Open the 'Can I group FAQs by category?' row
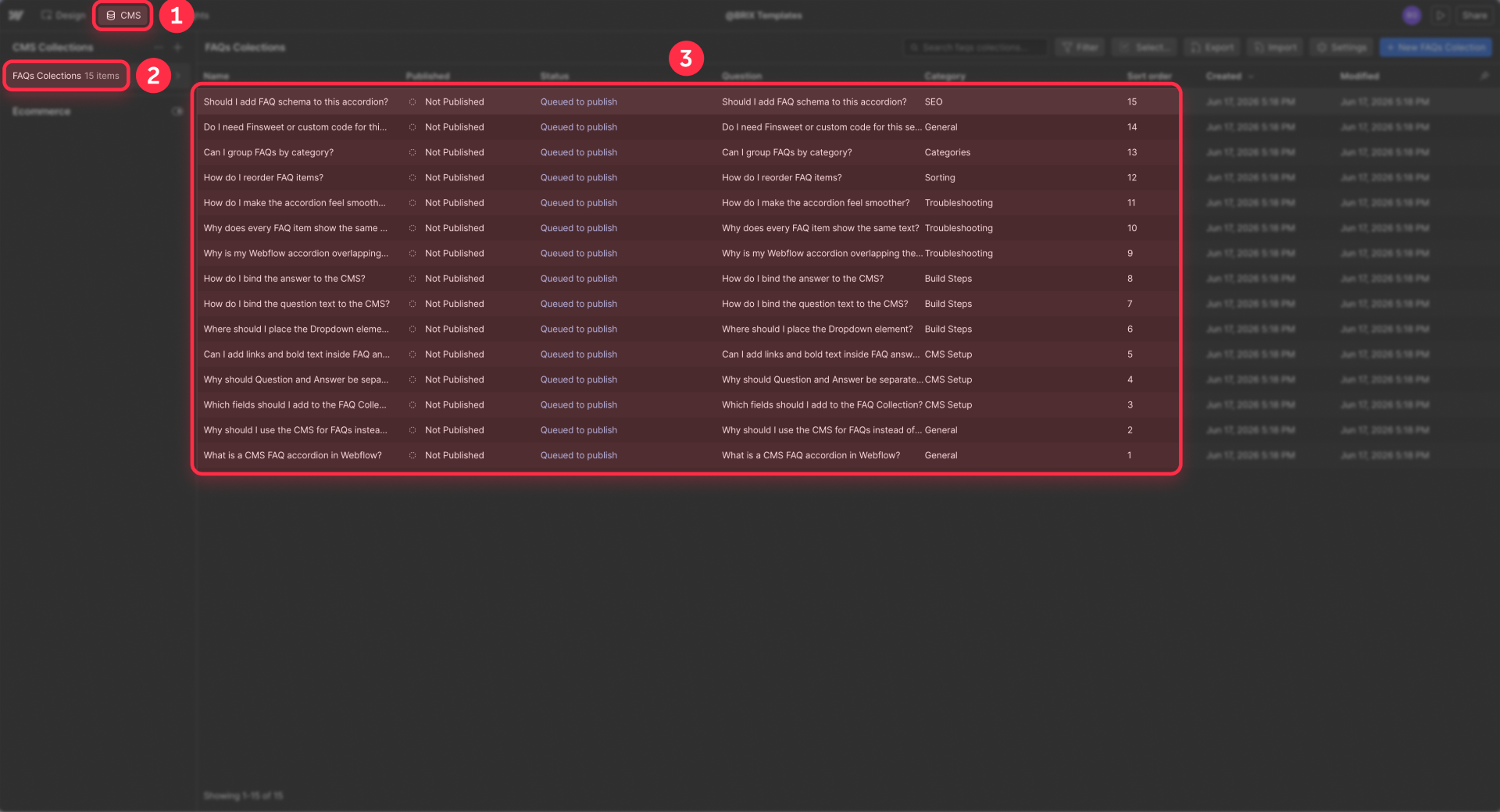 (686, 152)
